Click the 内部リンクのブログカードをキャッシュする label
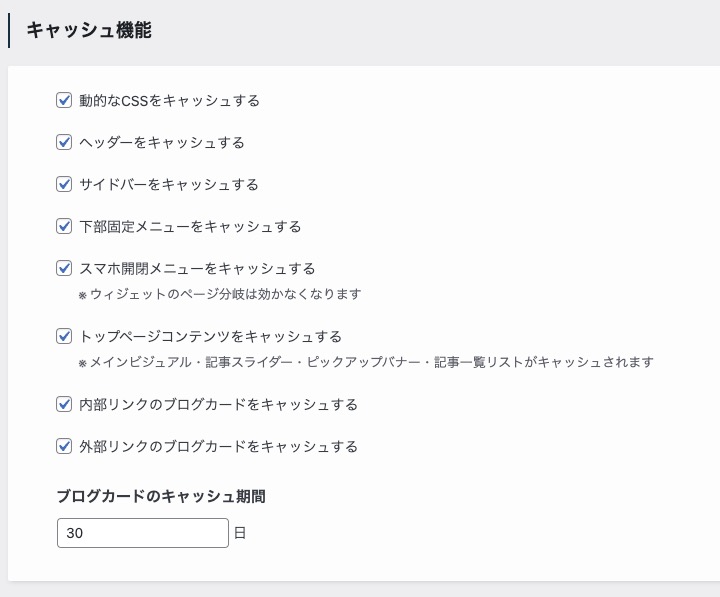720x597 pixels. pyautogui.click(x=219, y=405)
